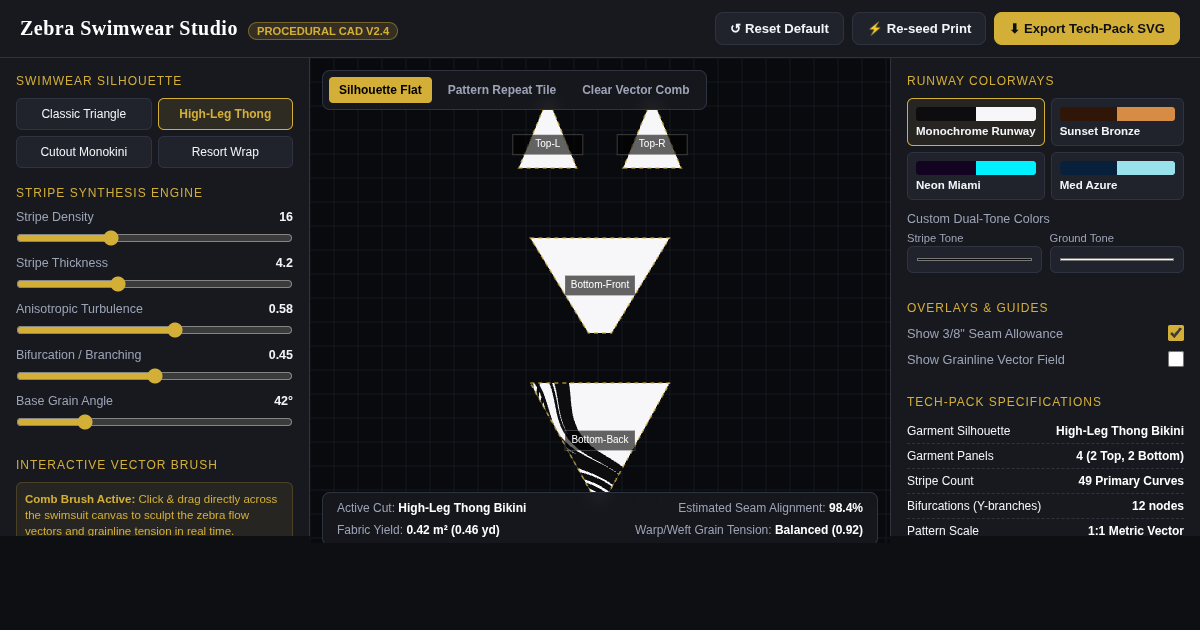Click the Stripe Density value 16
1200x630 pixels.
coord(286,217)
